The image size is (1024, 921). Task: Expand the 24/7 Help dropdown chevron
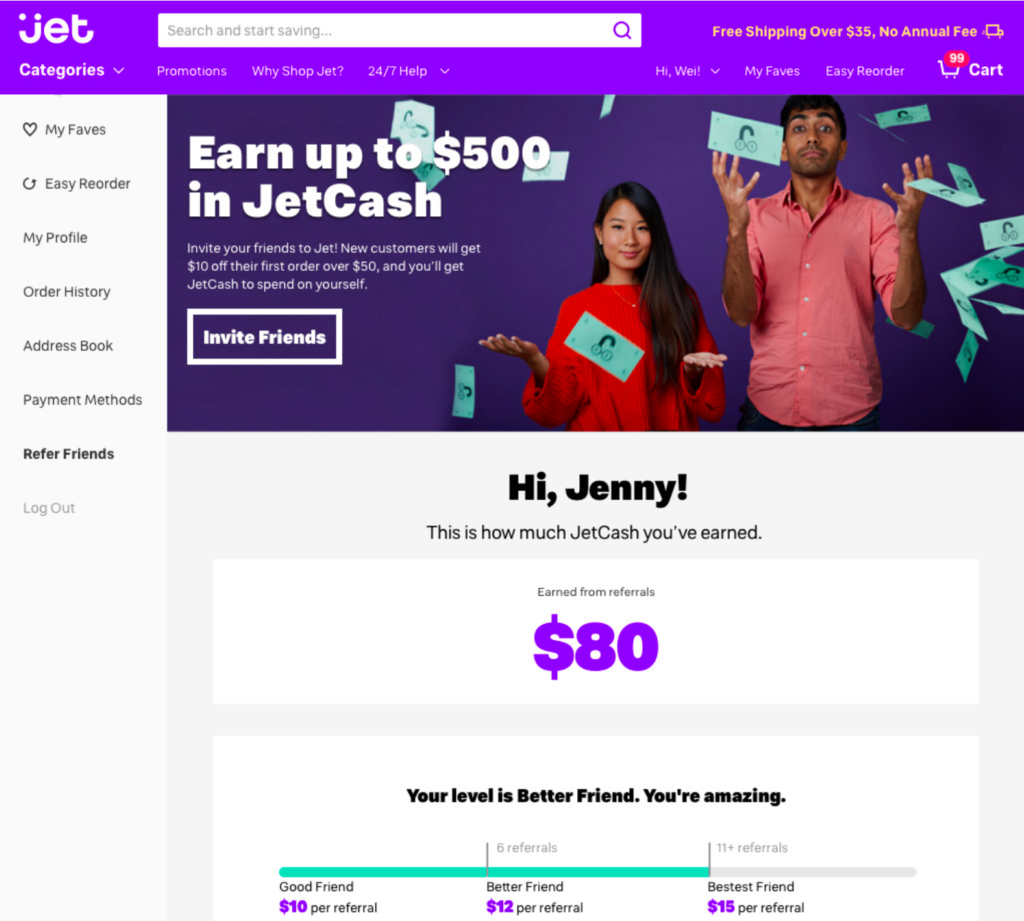pyautogui.click(x=445, y=71)
